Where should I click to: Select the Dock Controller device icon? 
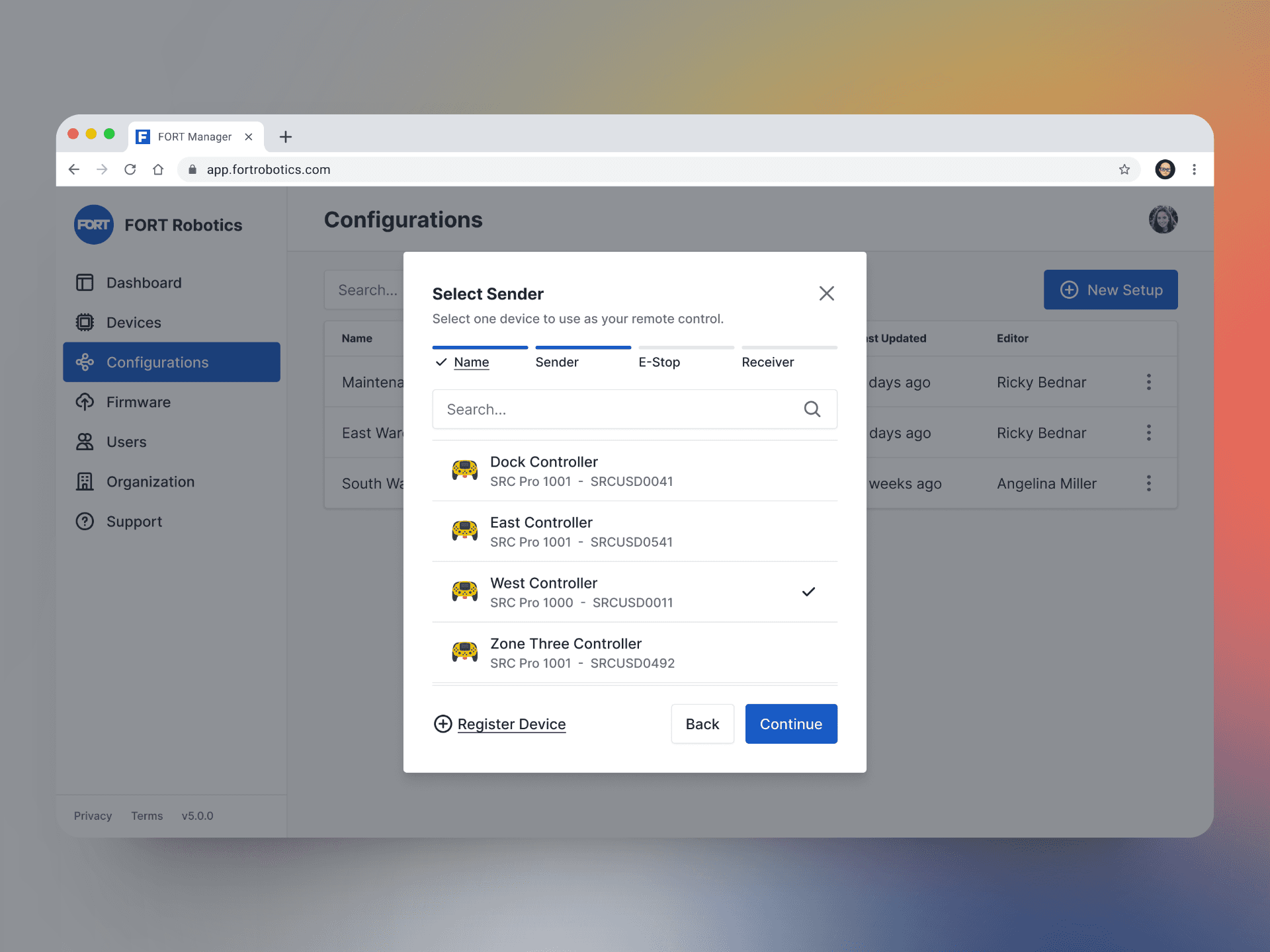463,470
